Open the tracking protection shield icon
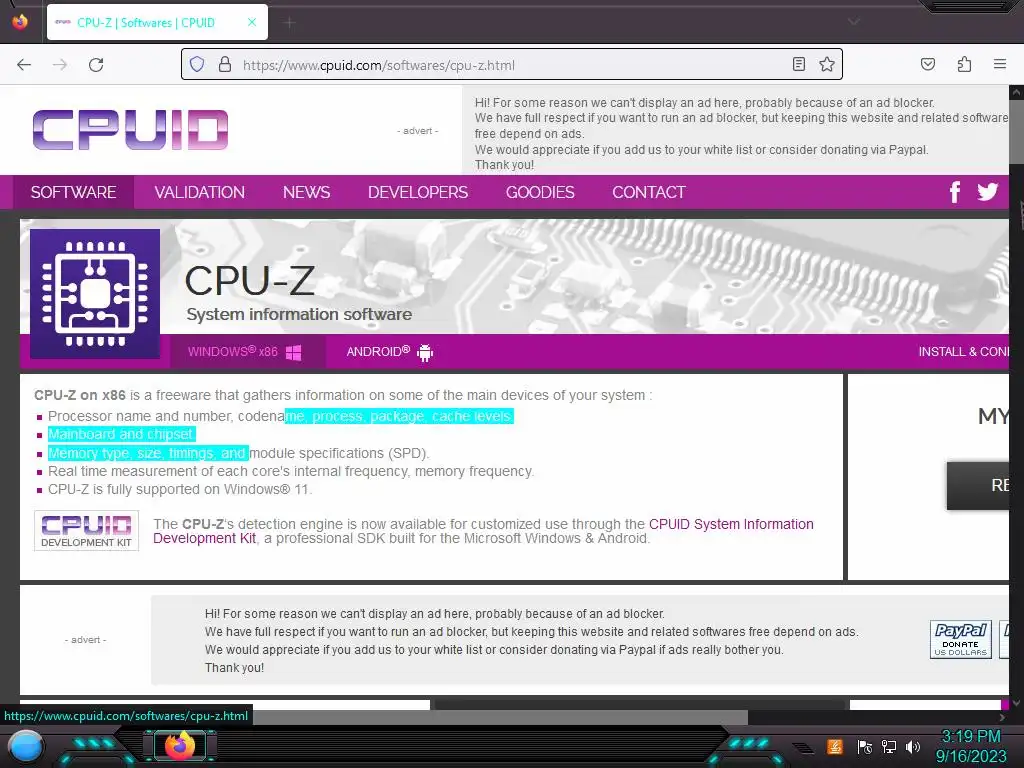 click(x=197, y=64)
